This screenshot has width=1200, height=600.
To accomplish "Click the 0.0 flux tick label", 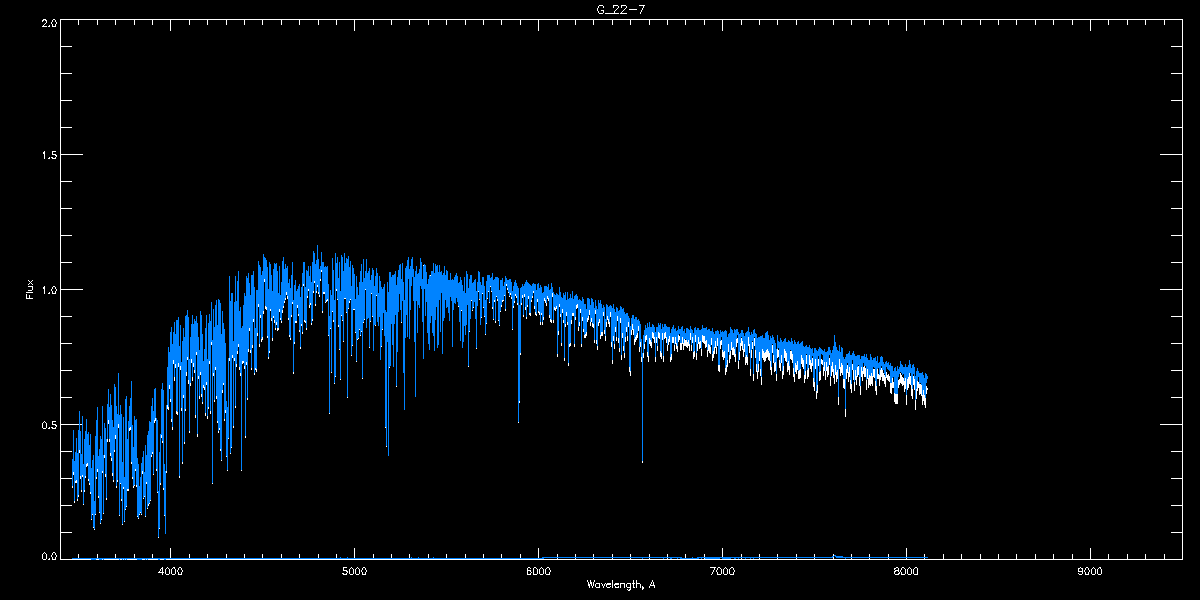I will coord(49,556).
